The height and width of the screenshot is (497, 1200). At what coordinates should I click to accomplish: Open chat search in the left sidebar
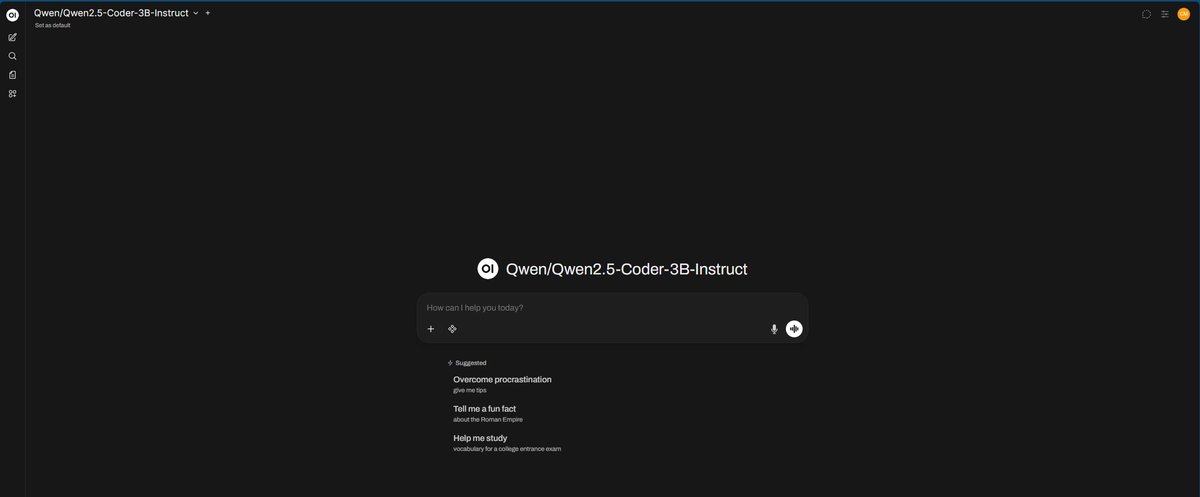tap(12, 56)
